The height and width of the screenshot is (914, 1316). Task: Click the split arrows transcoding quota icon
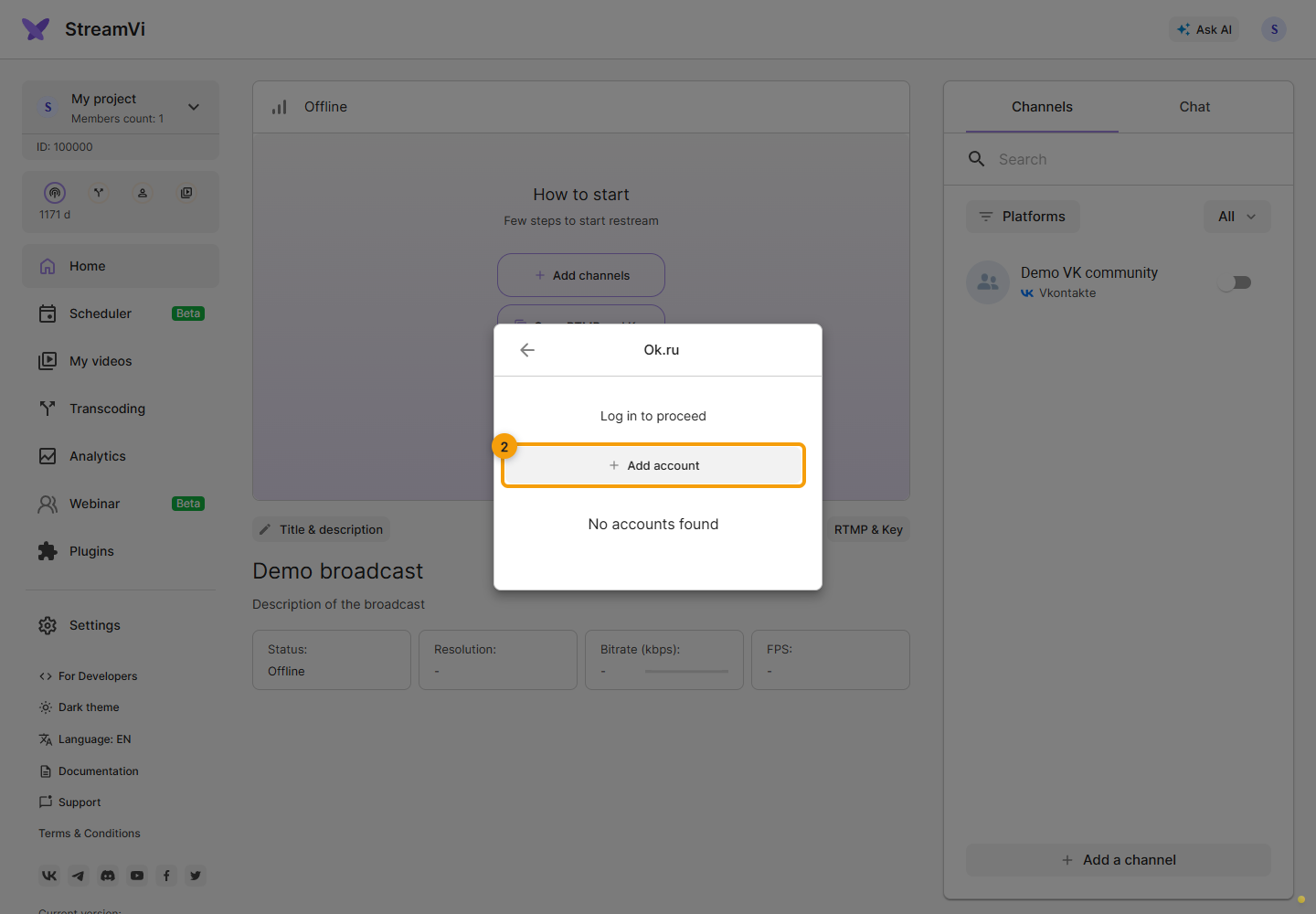99,193
